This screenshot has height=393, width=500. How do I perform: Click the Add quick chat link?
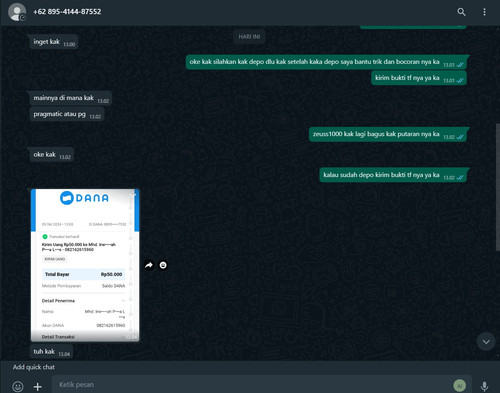(34, 367)
